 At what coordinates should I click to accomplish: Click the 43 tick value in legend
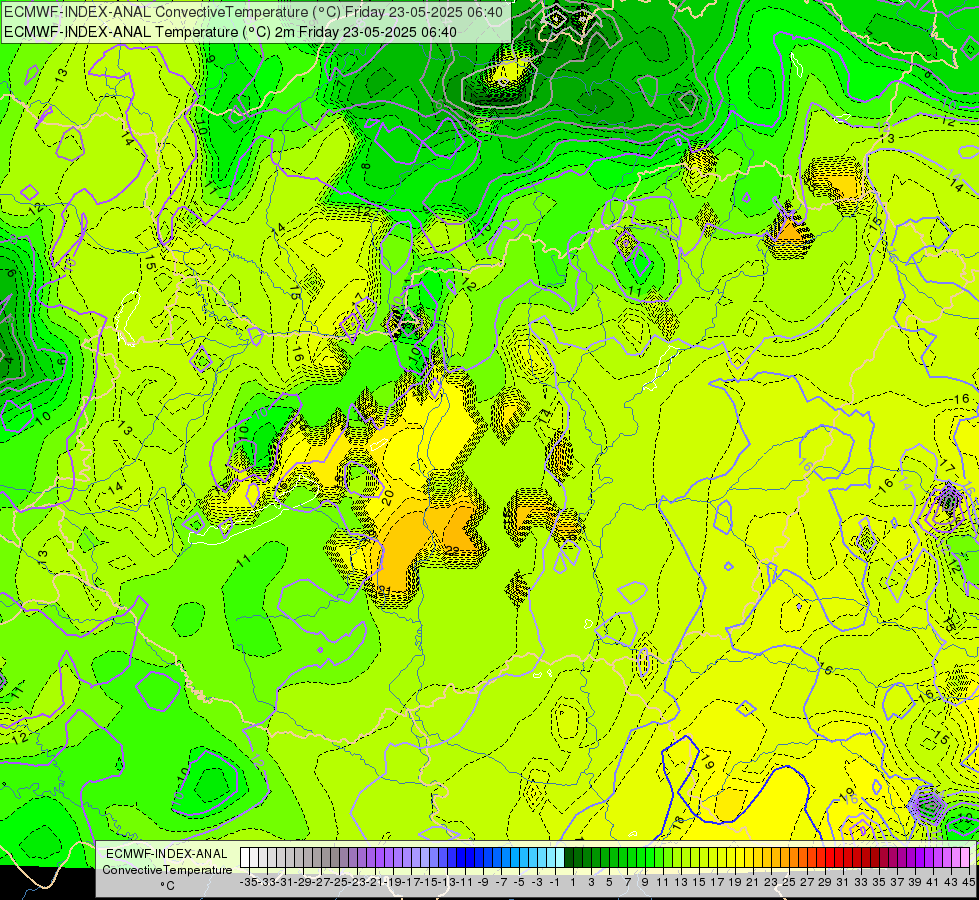coord(951,882)
